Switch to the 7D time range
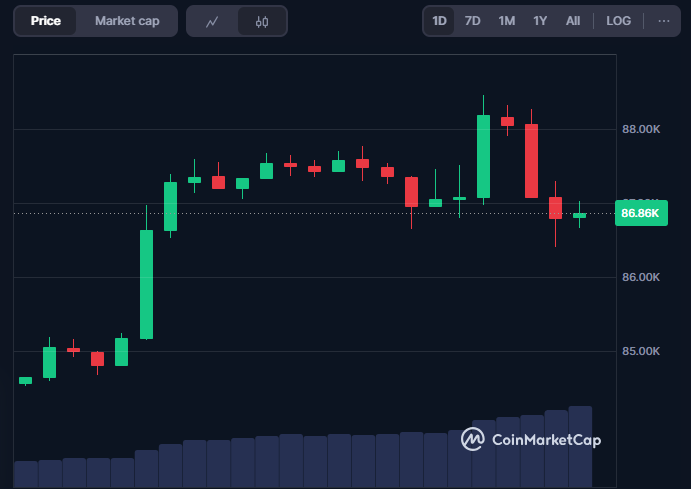This screenshot has height=489, width=691. tap(473, 21)
